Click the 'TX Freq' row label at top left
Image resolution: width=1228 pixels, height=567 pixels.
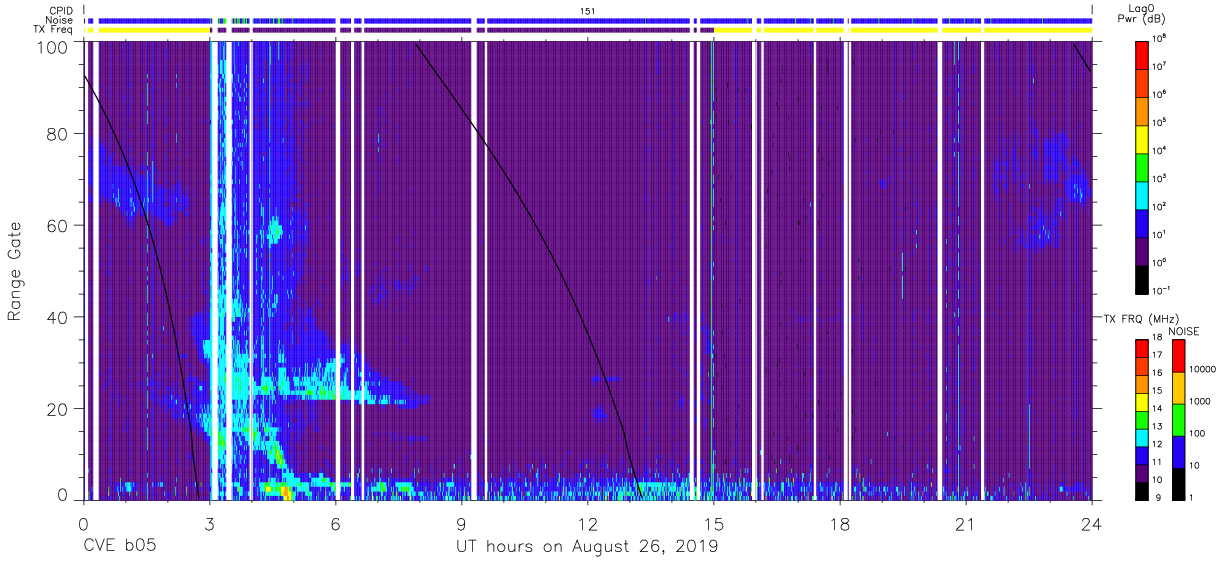(54, 30)
